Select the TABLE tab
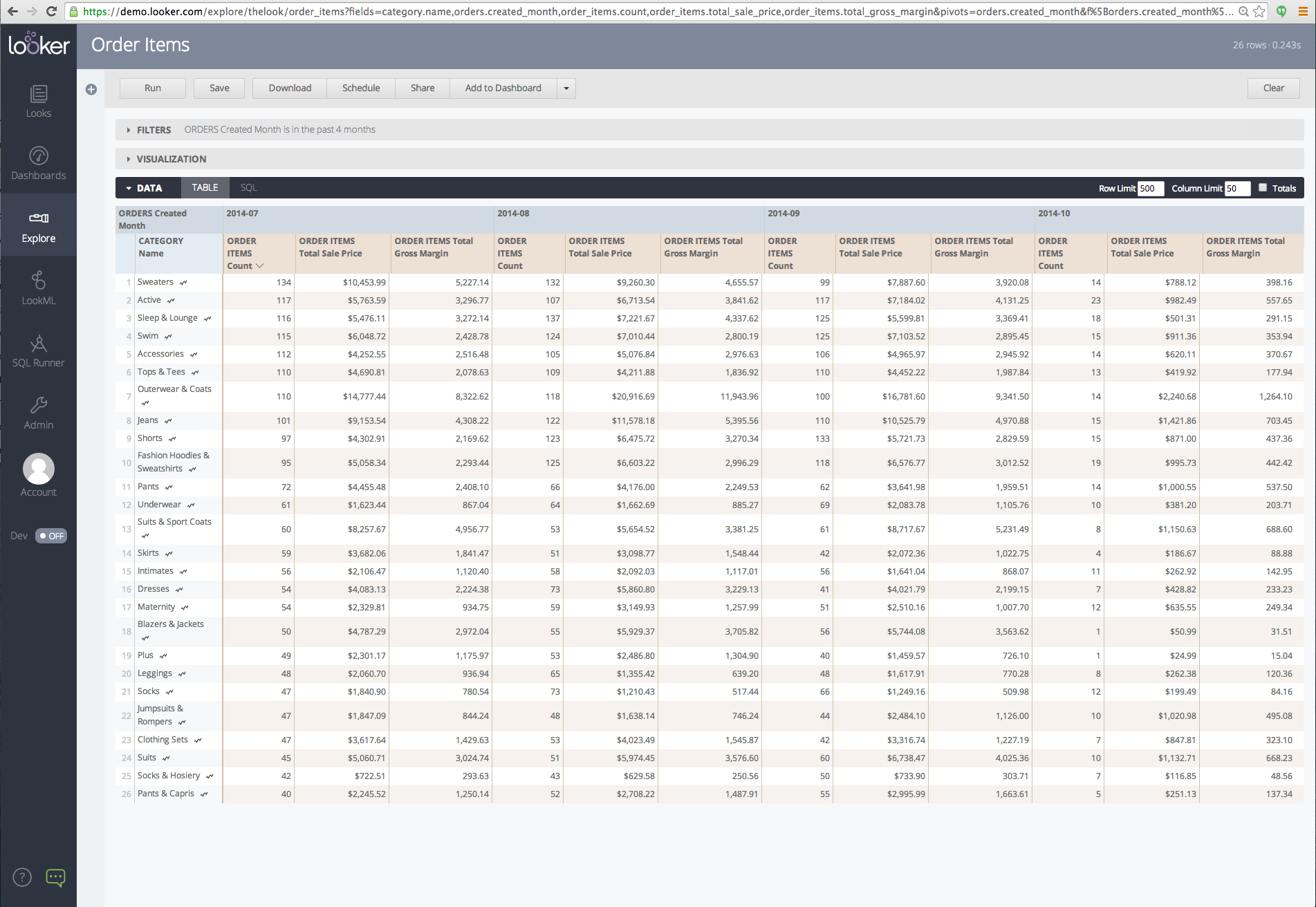This screenshot has width=1316, height=907. (205, 187)
